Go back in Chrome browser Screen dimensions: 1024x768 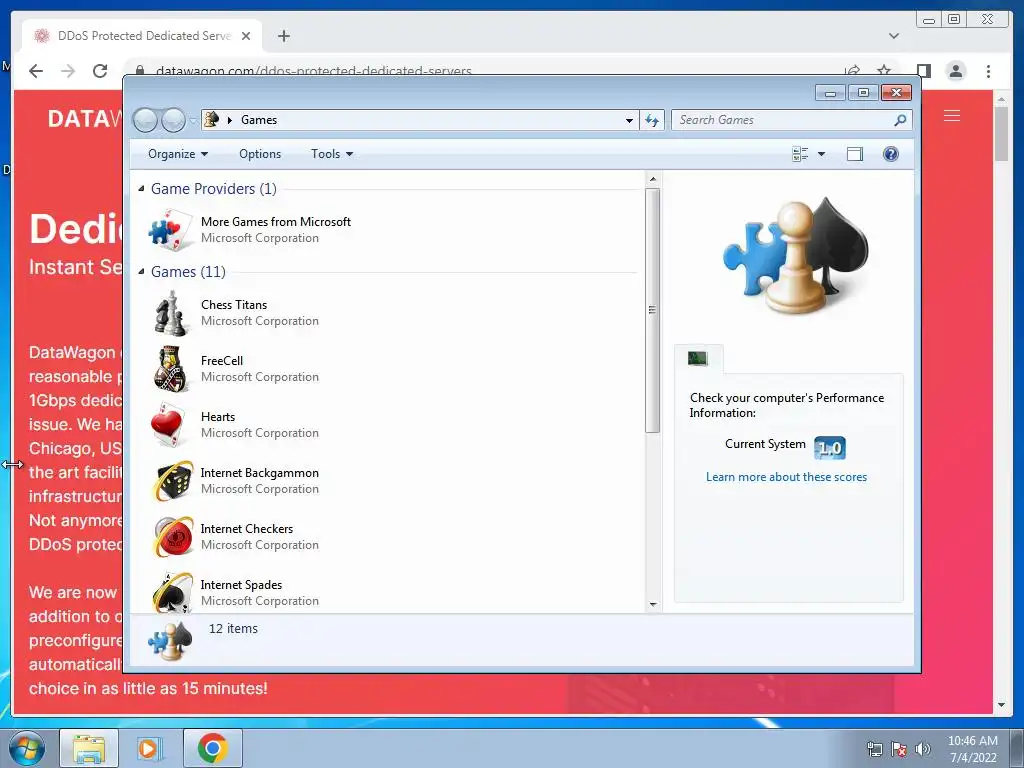click(36, 71)
